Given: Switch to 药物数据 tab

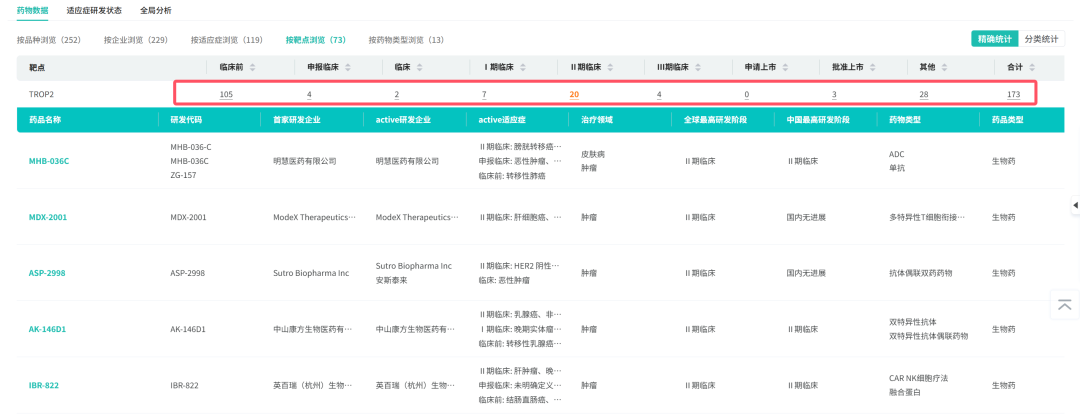Looking at the screenshot, I should click(32, 11).
